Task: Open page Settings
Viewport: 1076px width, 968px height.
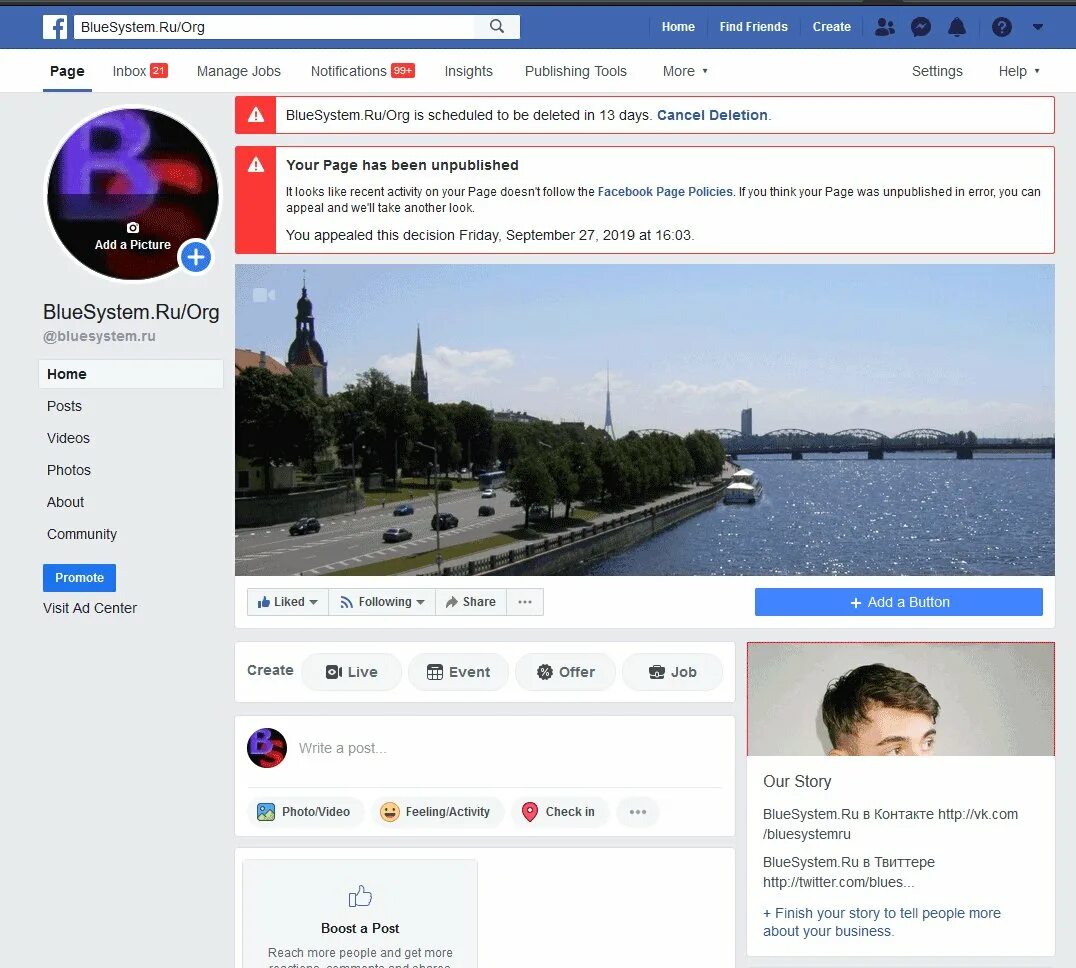Action: (x=937, y=71)
